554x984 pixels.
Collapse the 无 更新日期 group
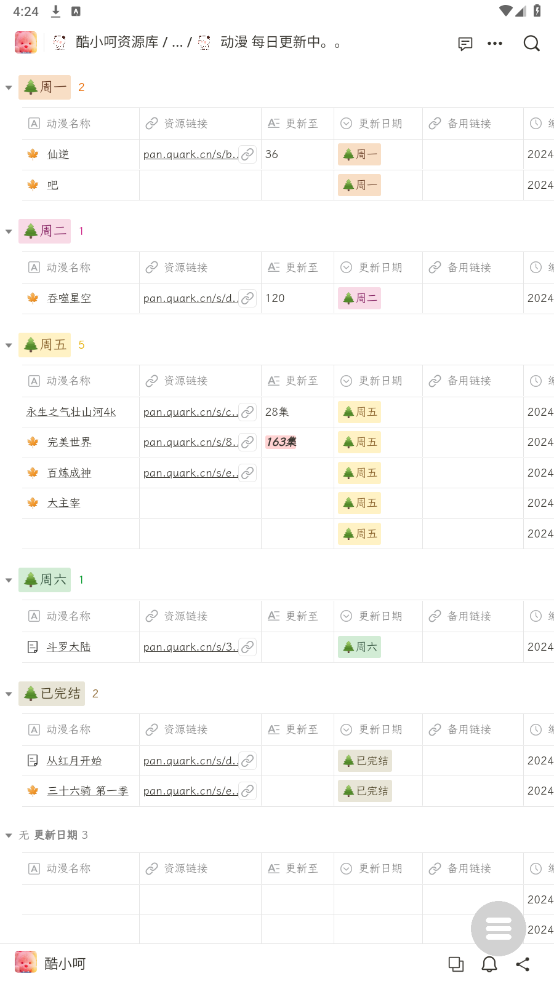click(x=9, y=835)
